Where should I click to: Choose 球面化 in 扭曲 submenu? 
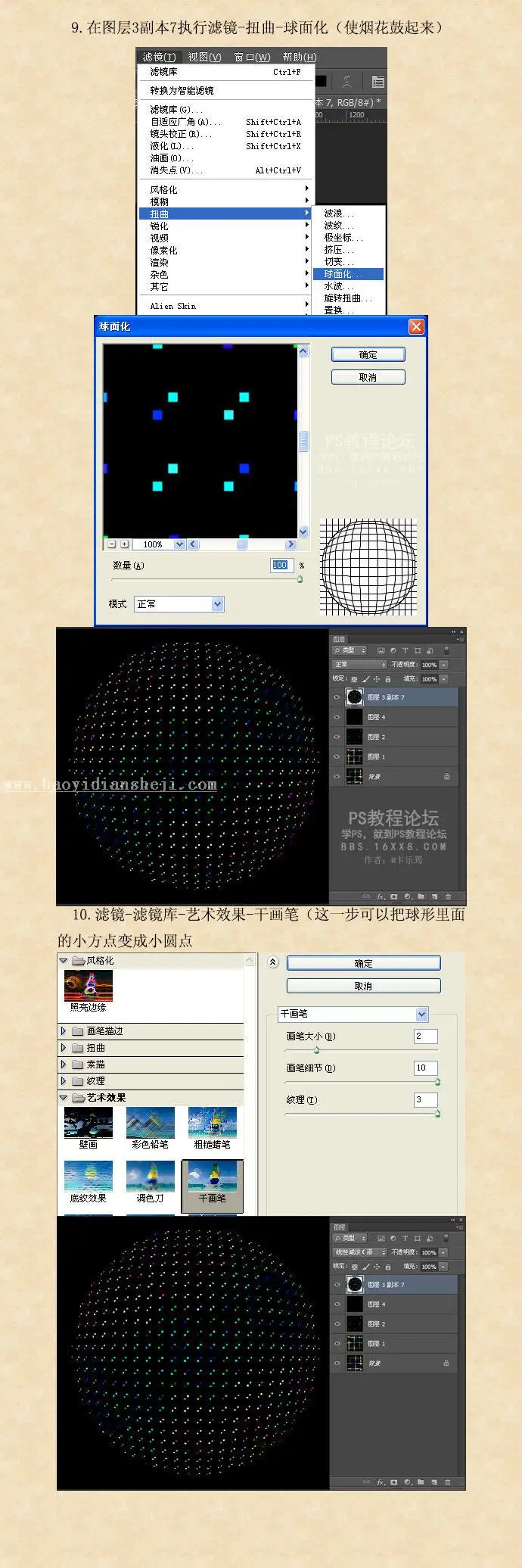349,274
